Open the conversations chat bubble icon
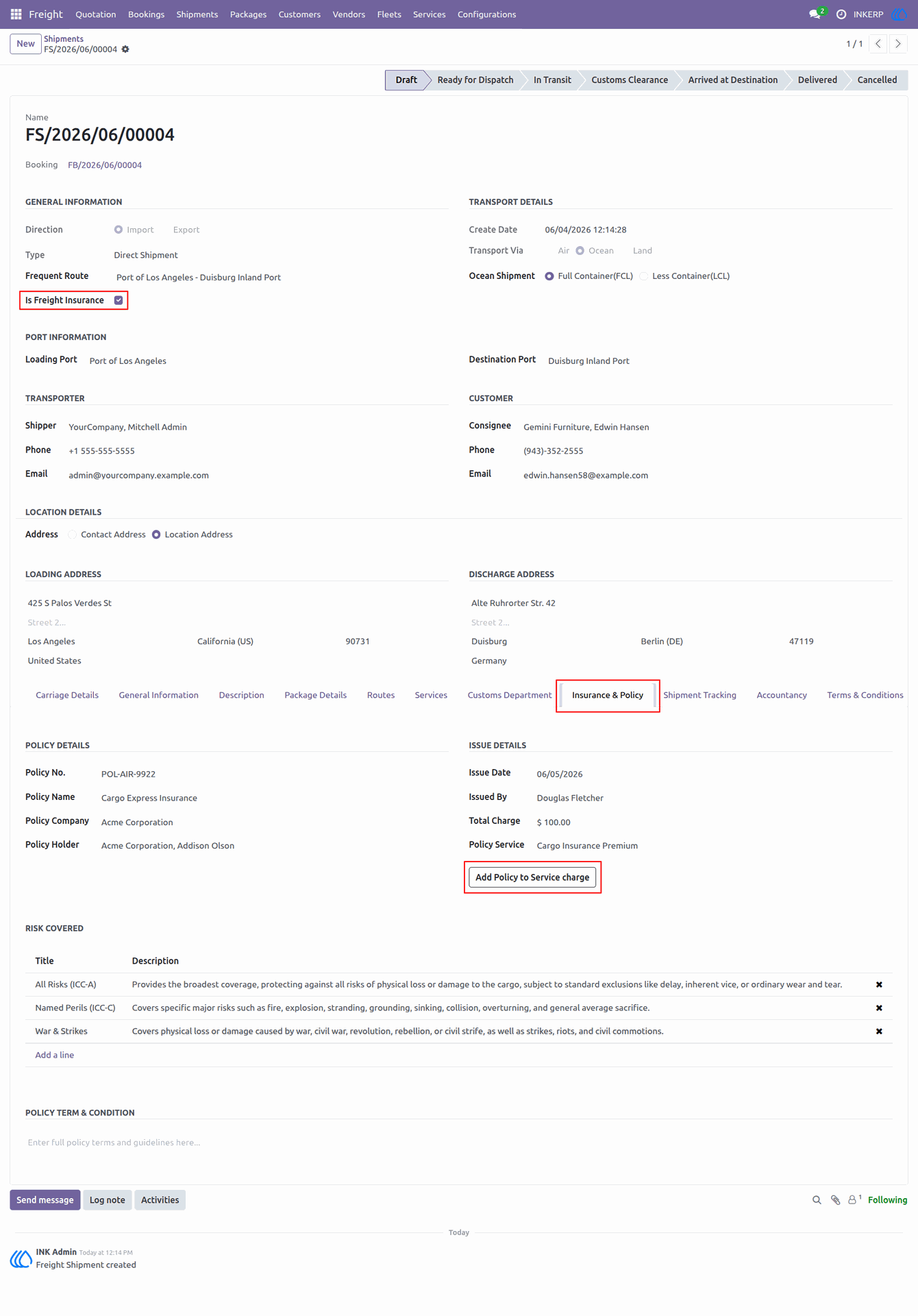 click(x=815, y=14)
